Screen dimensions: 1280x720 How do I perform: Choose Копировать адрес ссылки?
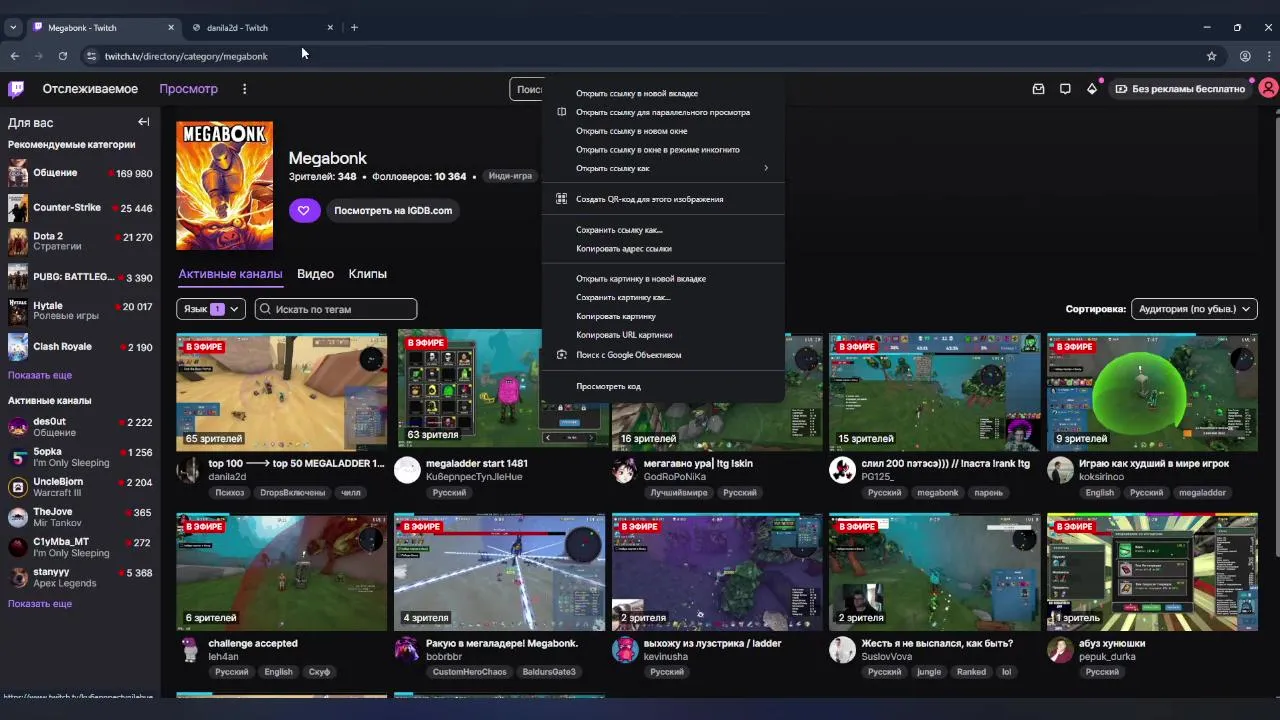pos(663,248)
